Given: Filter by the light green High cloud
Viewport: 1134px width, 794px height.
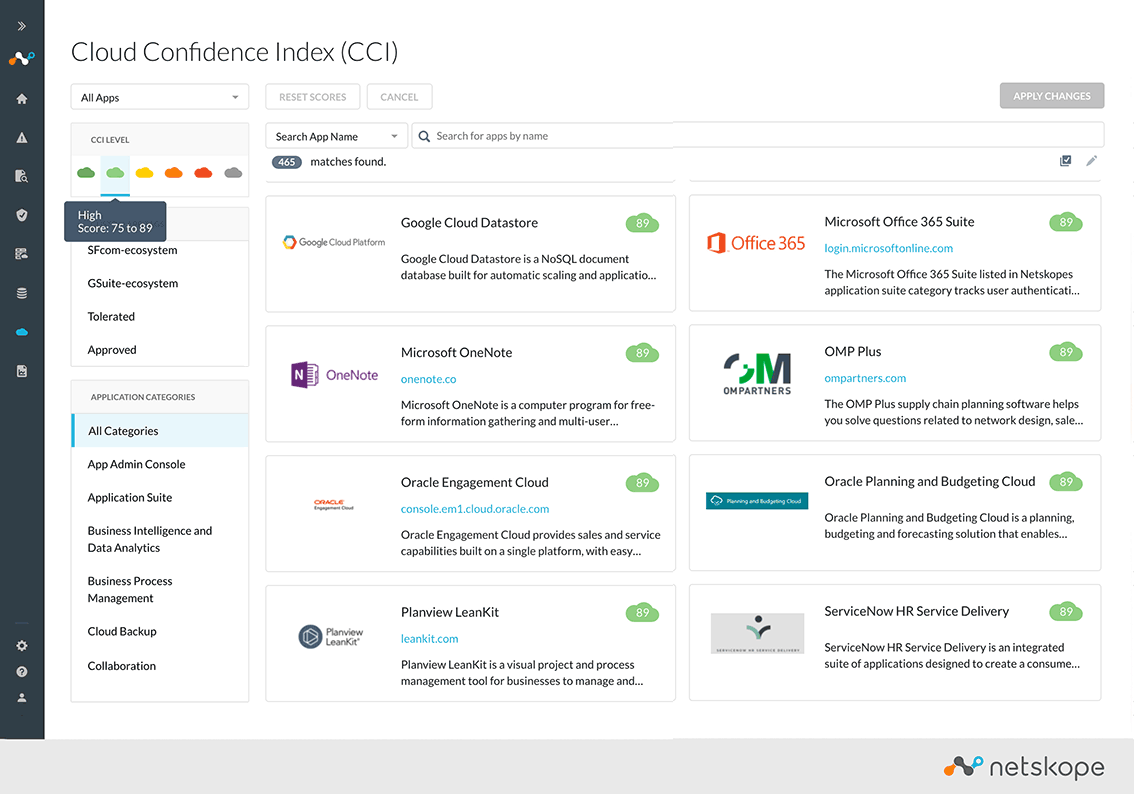Looking at the screenshot, I should 115,172.
